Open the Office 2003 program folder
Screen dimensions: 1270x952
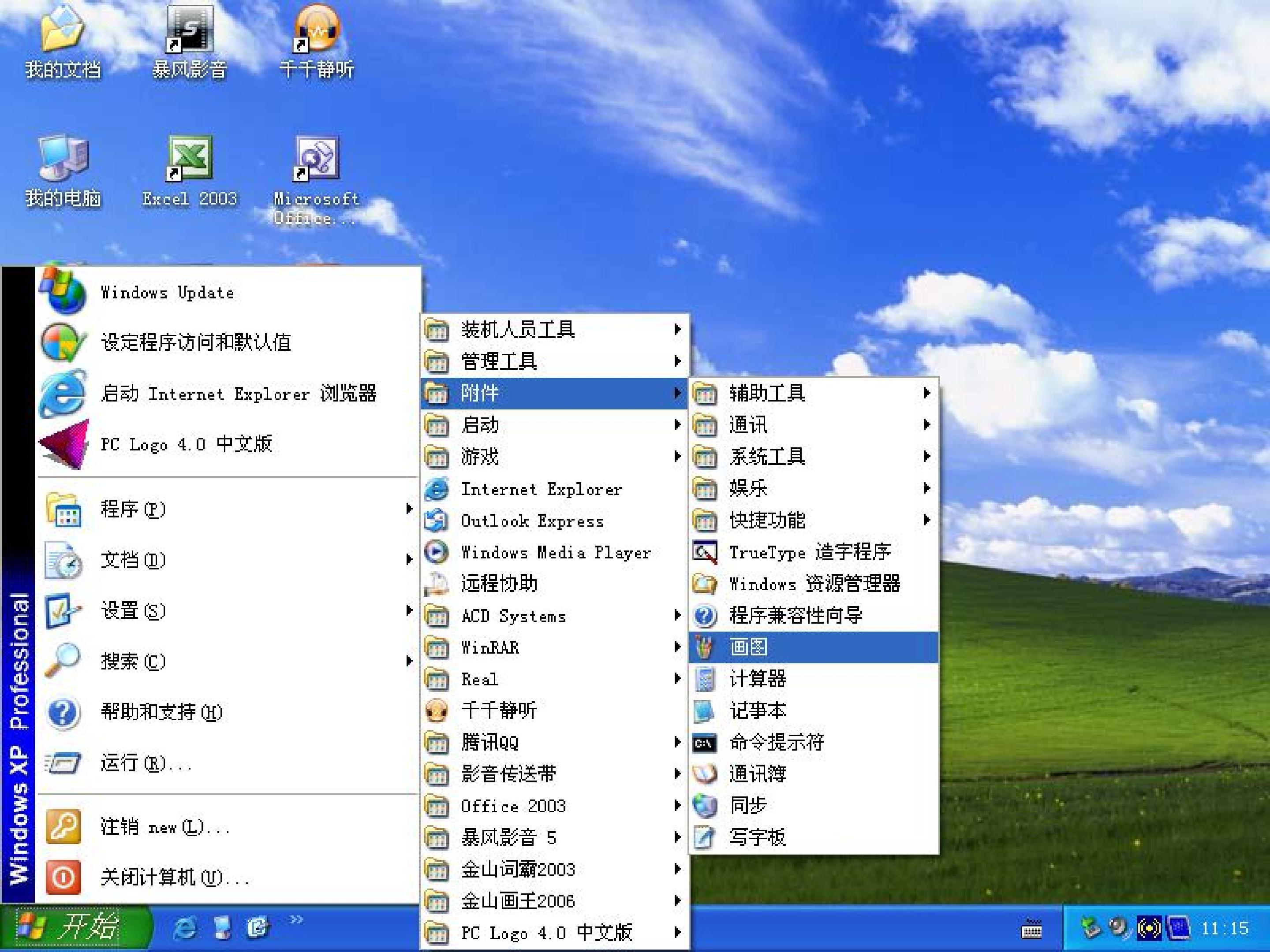click(555, 806)
